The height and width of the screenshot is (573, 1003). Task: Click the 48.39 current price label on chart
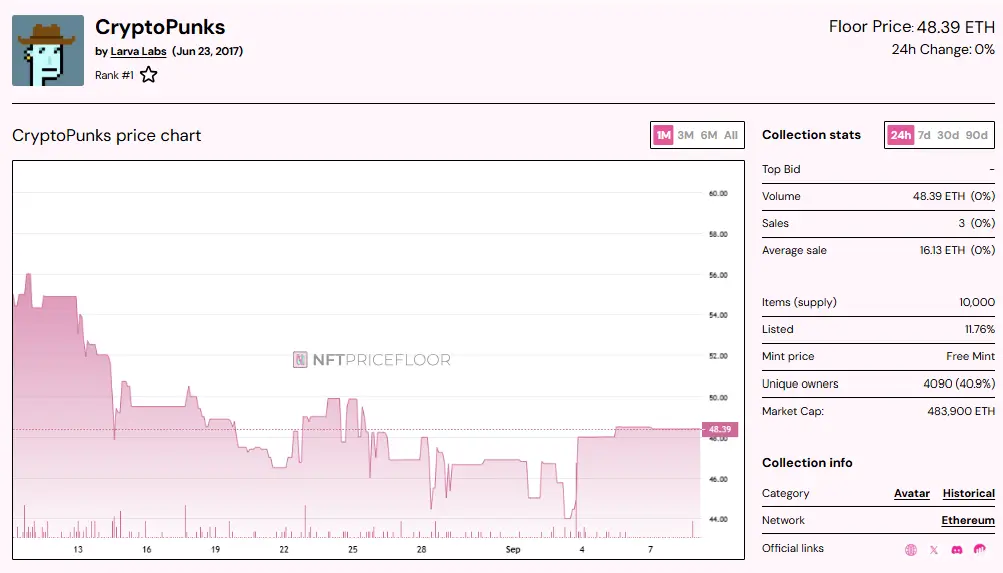(720, 430)
